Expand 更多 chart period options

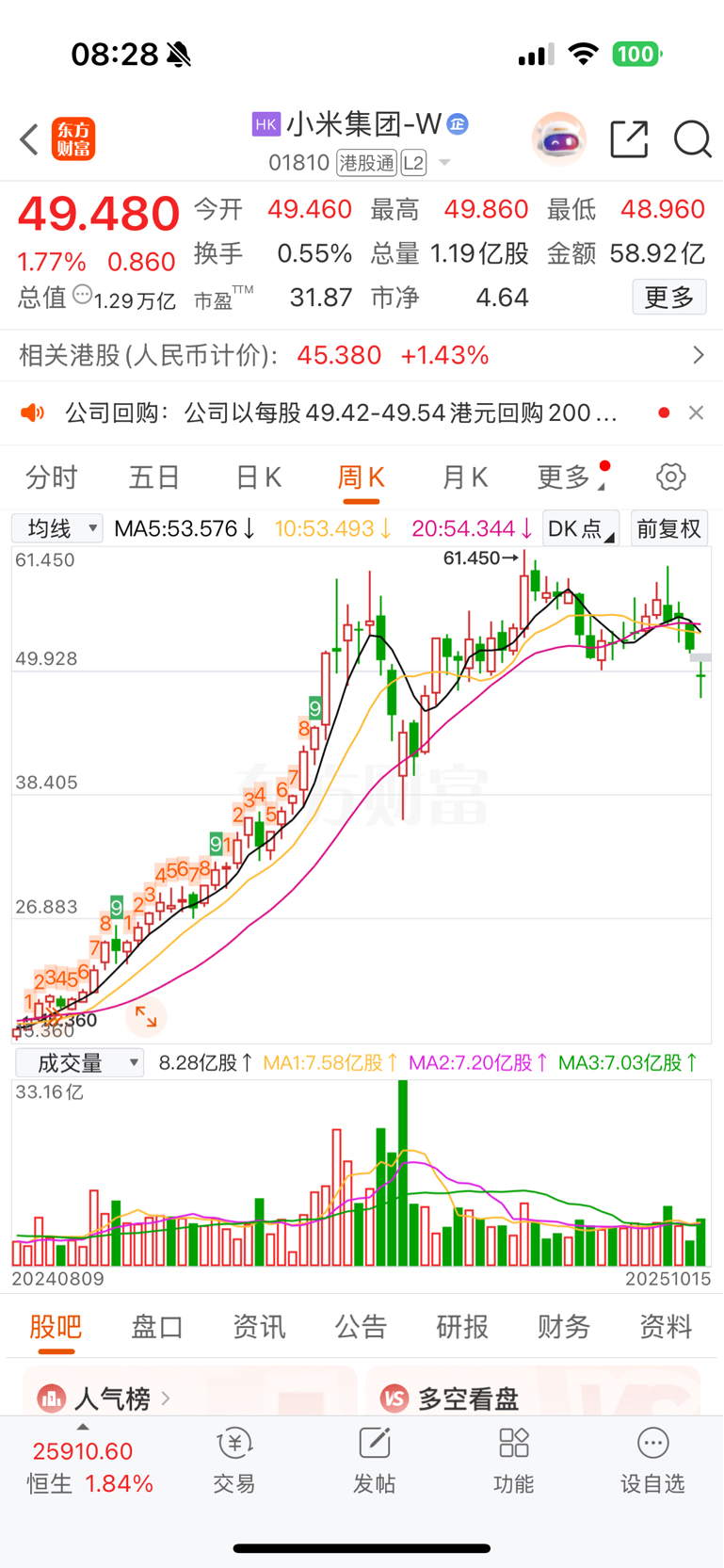(571, 477)
